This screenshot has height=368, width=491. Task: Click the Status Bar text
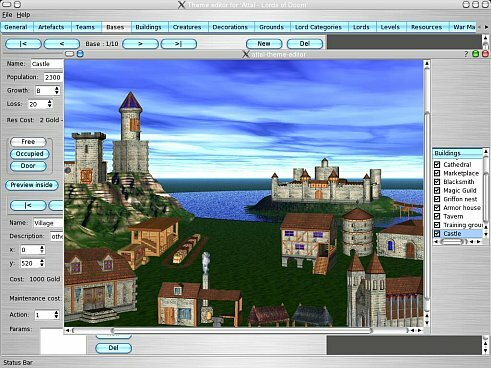18,362
